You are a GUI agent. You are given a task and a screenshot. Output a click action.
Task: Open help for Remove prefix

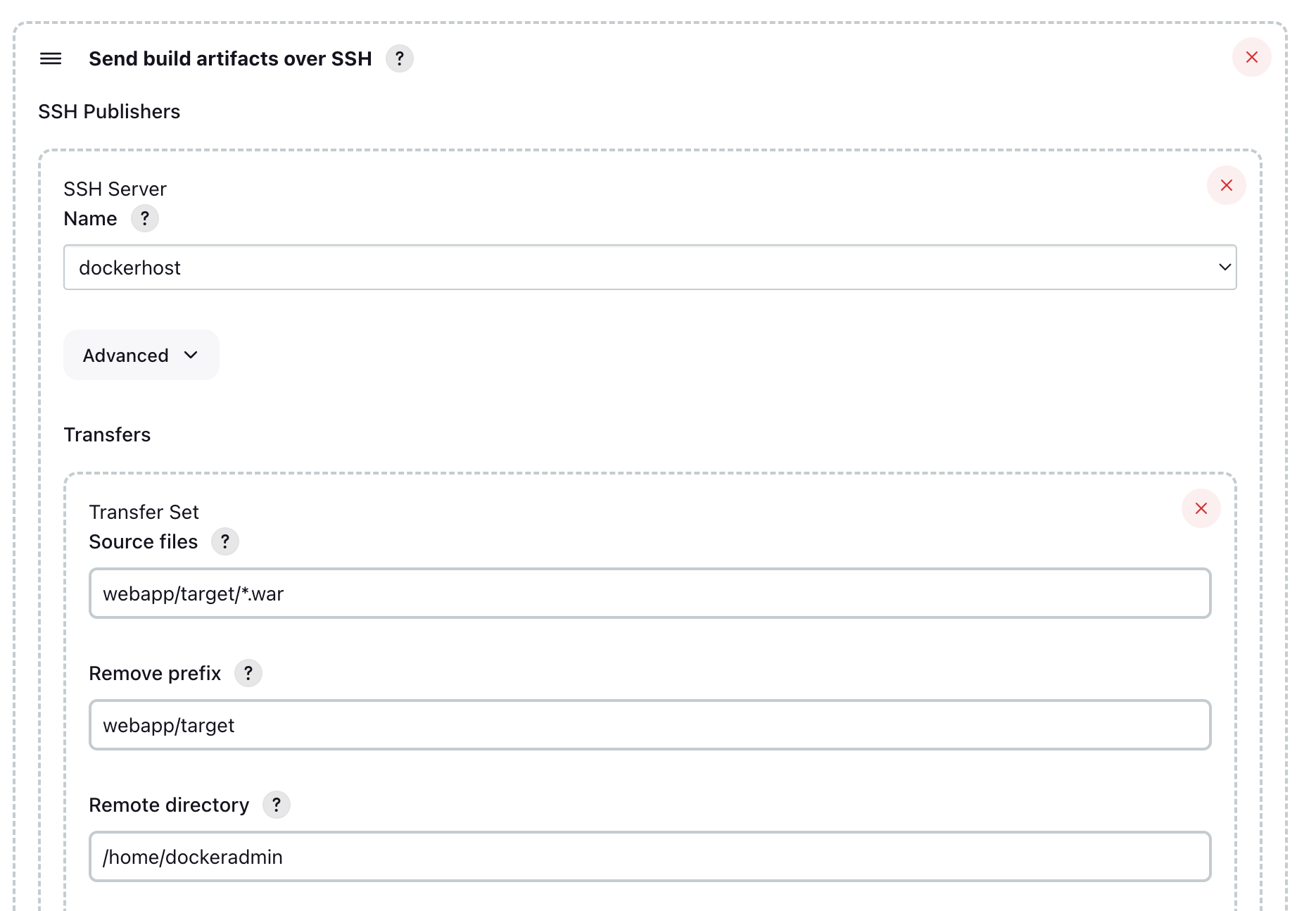click(x=248, y=673)
